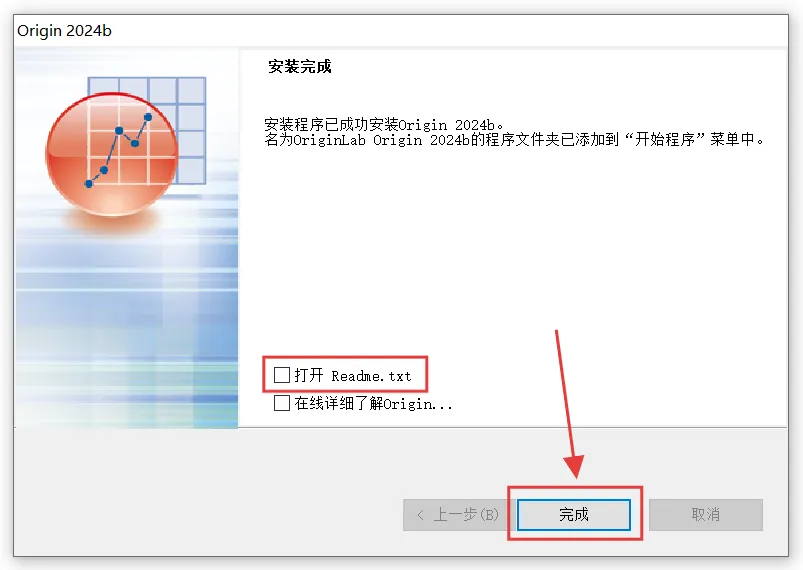Screen dimensions: 803x570
Task: Click the red Origin sphere logo
Action: [x=112, y=154]
